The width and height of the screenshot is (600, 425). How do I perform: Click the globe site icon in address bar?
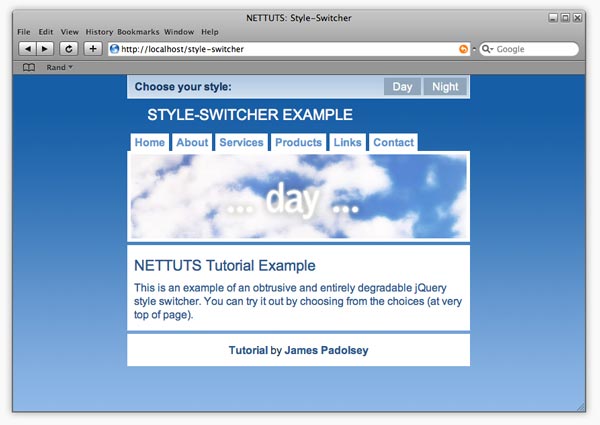point(115,48)
